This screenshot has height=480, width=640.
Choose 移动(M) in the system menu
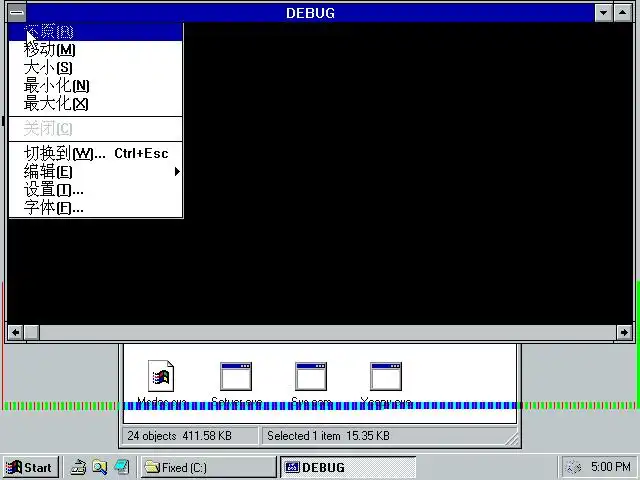click(x=96, y=50)
